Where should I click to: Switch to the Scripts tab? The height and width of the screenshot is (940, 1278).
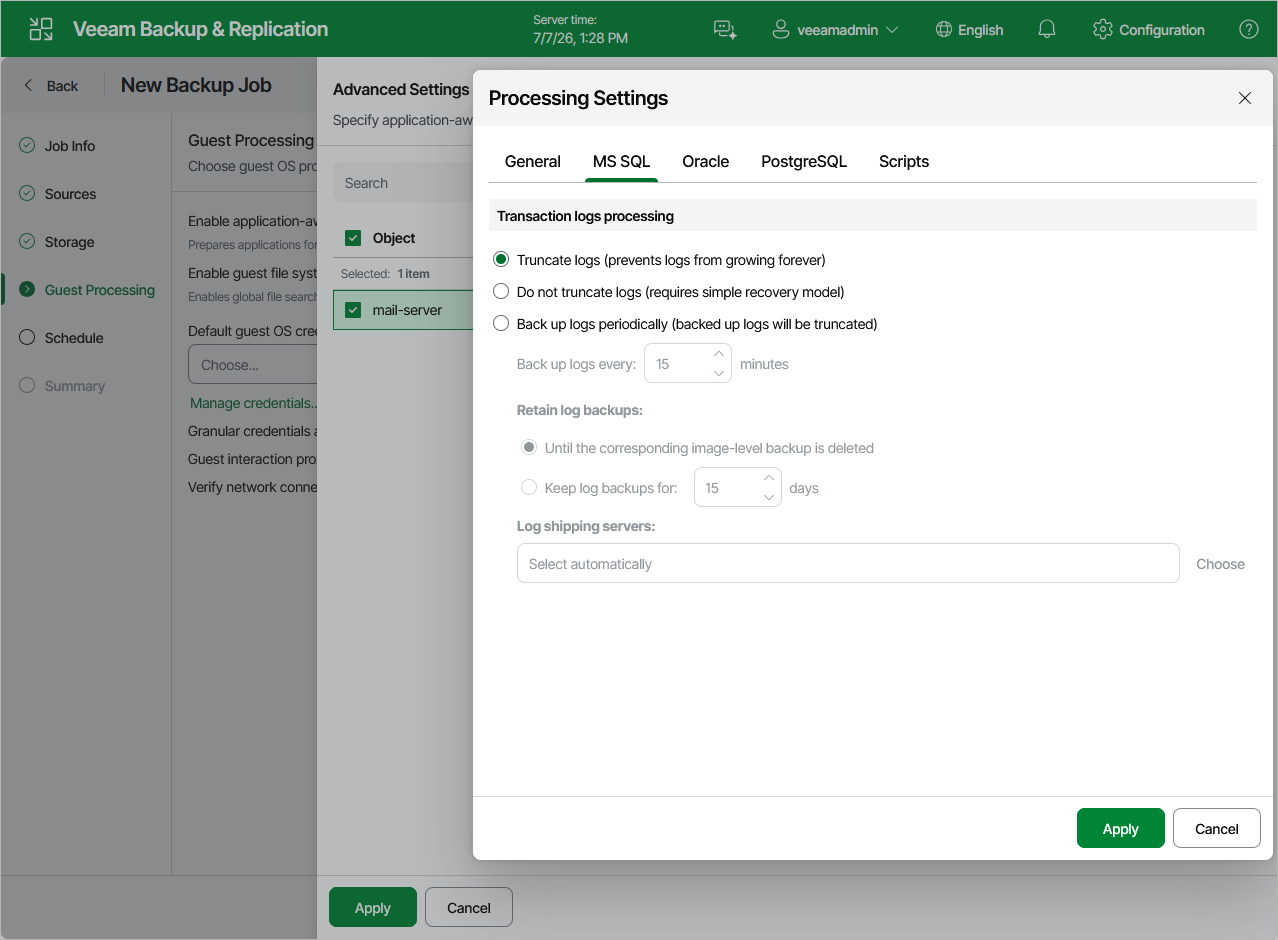[904, 162]
